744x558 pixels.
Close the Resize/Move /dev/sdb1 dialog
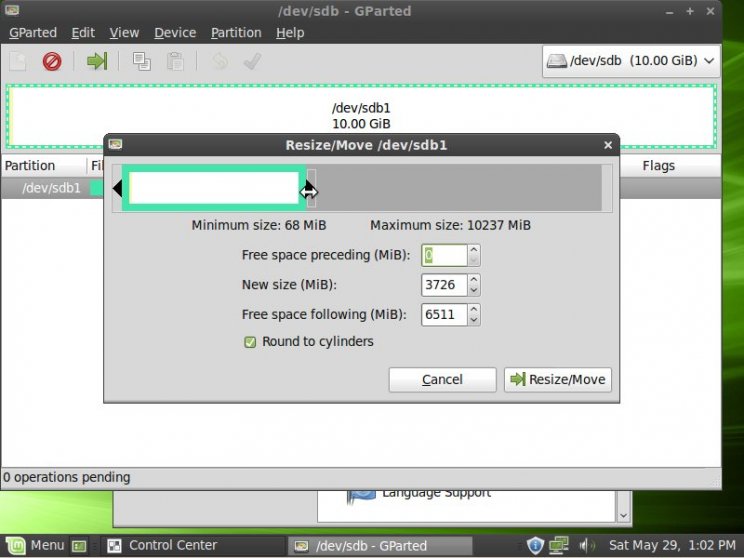(608, 145)
